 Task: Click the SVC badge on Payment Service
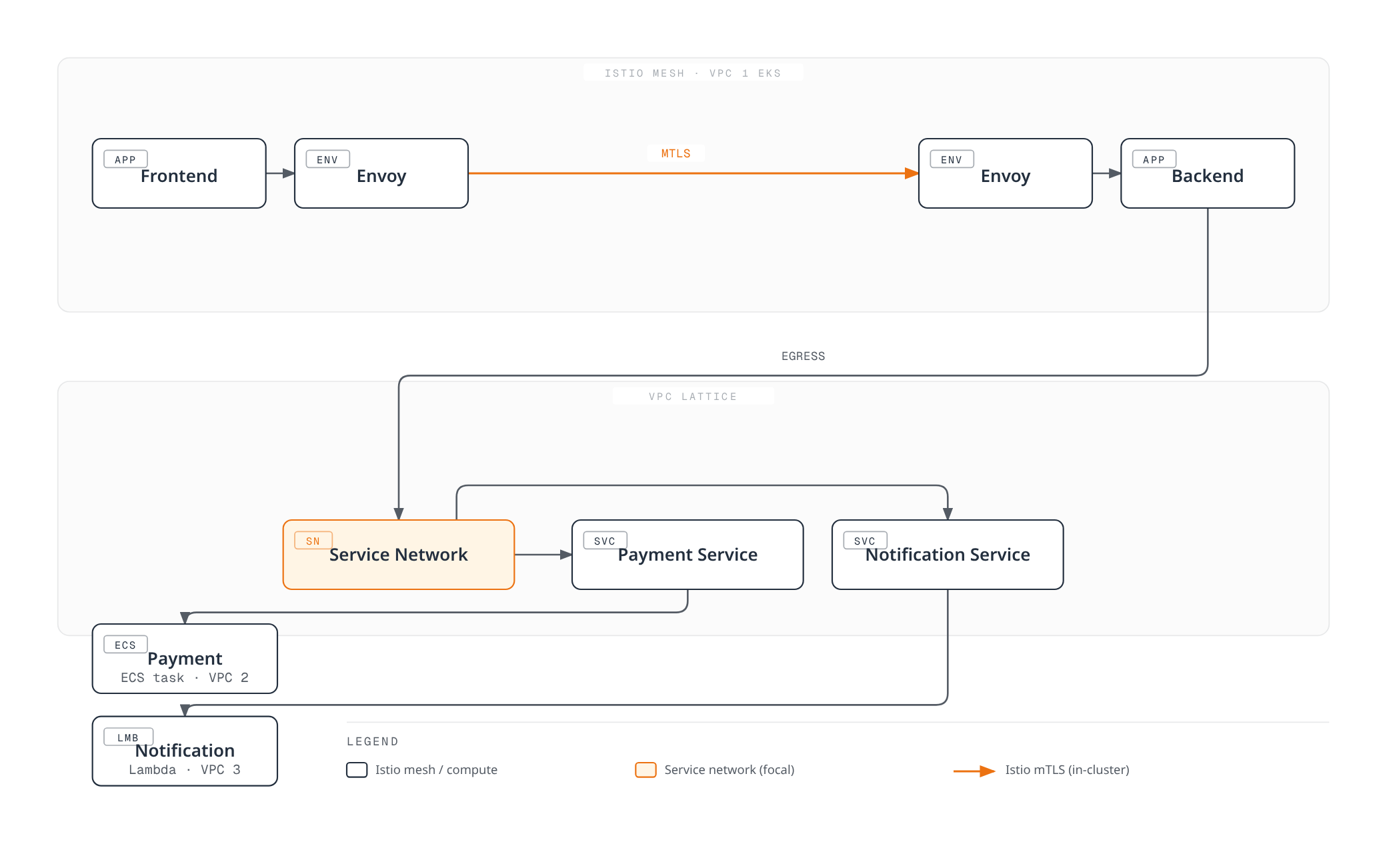point(605,541)
